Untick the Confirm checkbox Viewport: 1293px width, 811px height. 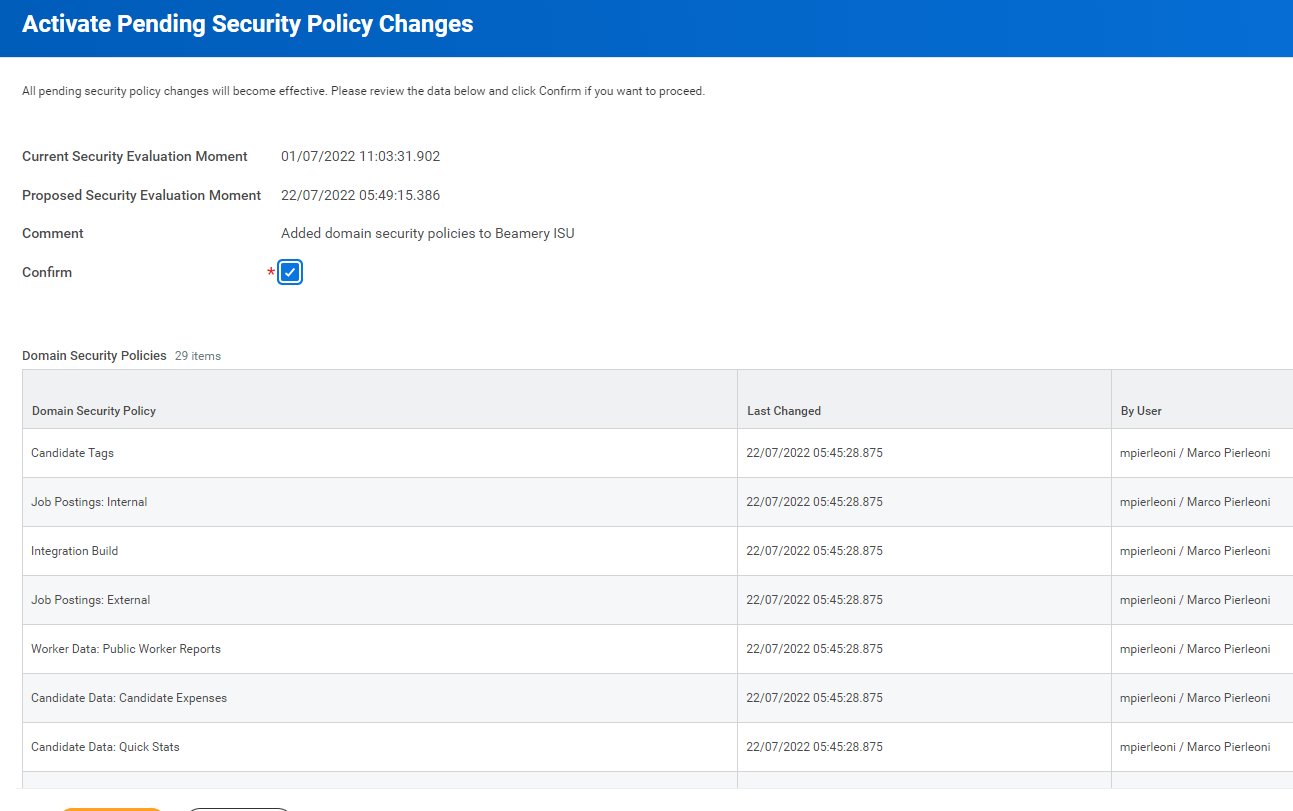click(x=290, y=272)
